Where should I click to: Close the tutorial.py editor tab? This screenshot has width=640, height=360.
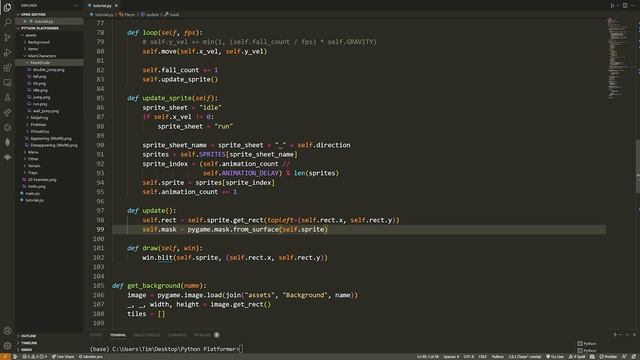tap(116, 6)
